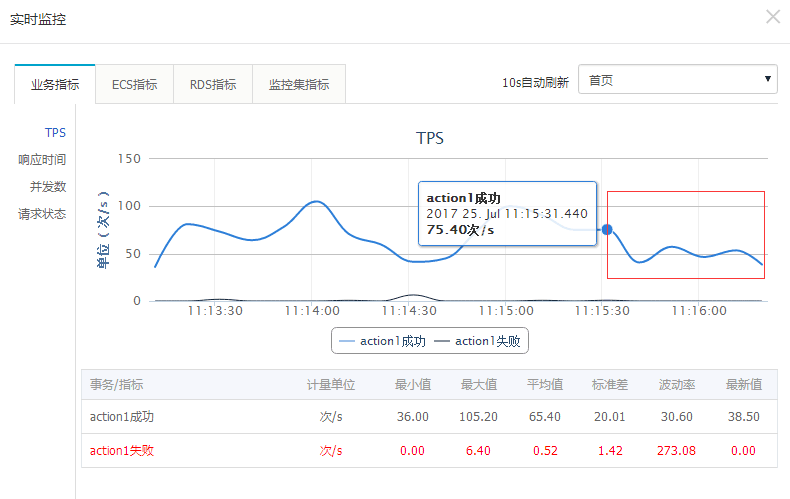Toggle action1失败 series in chart legend
The height and width of the screenshot is (499, 790).
tap(477, 341)
